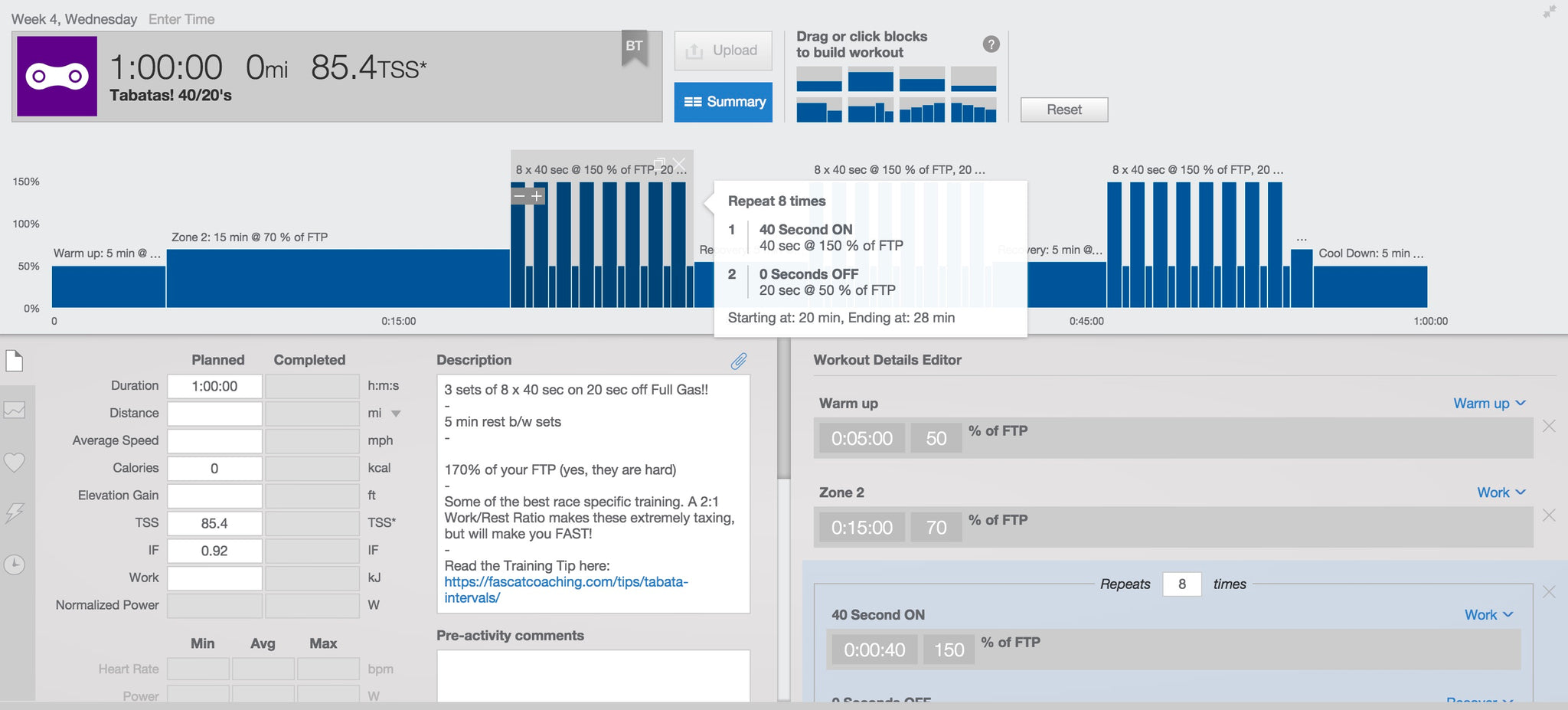Click the Repeats times input field
This screenshot has width=1568, height=710.
click(x=1182, y=584)
